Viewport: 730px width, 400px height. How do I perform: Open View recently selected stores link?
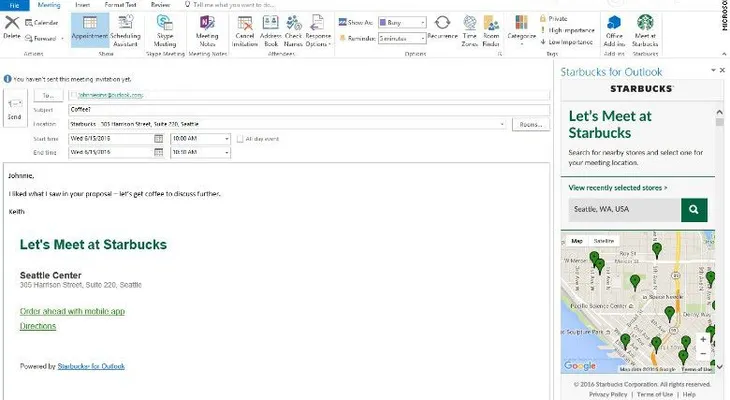(618, 188)
